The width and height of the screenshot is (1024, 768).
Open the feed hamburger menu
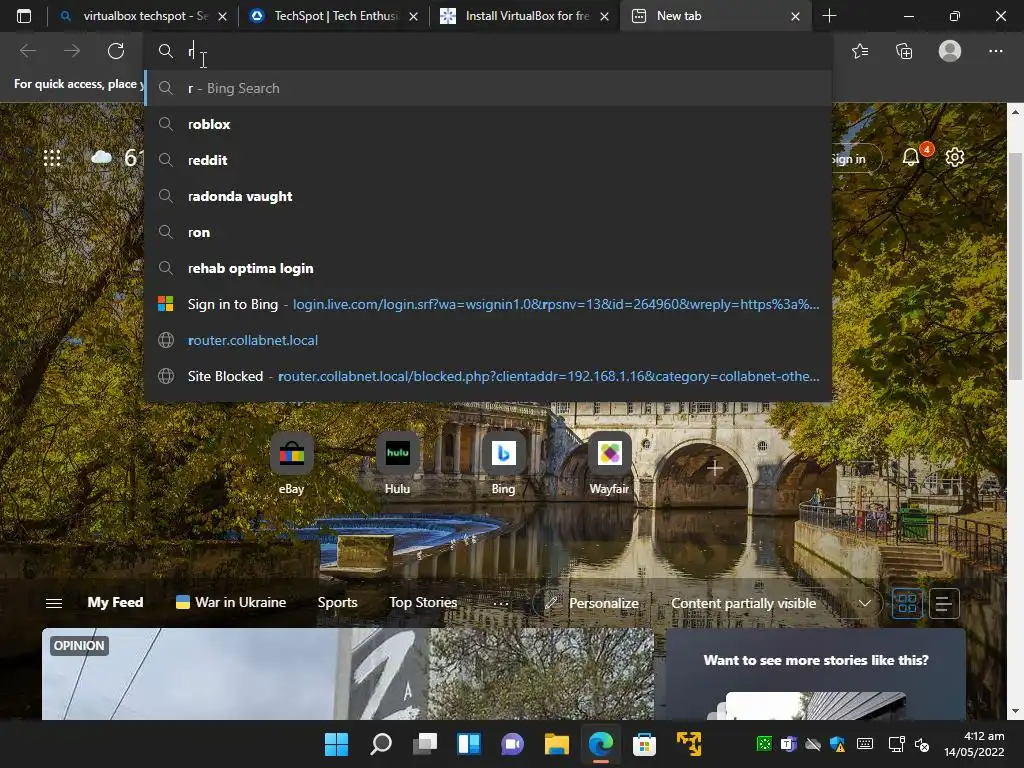coord(54,603)
